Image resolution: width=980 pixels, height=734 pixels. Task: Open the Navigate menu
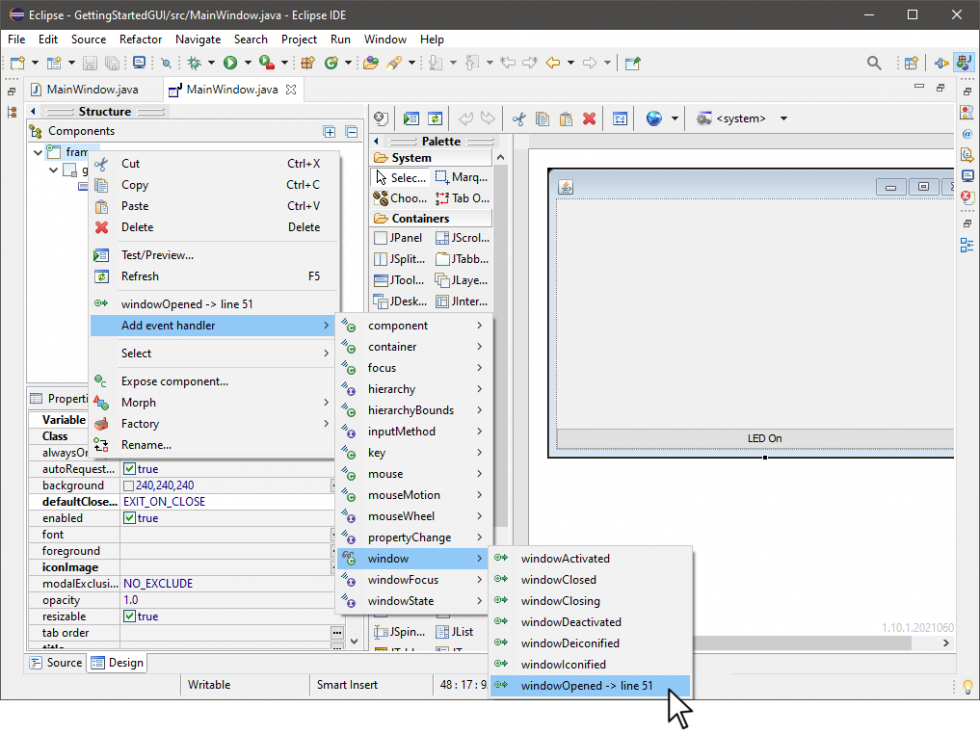[x=198, y=39]
